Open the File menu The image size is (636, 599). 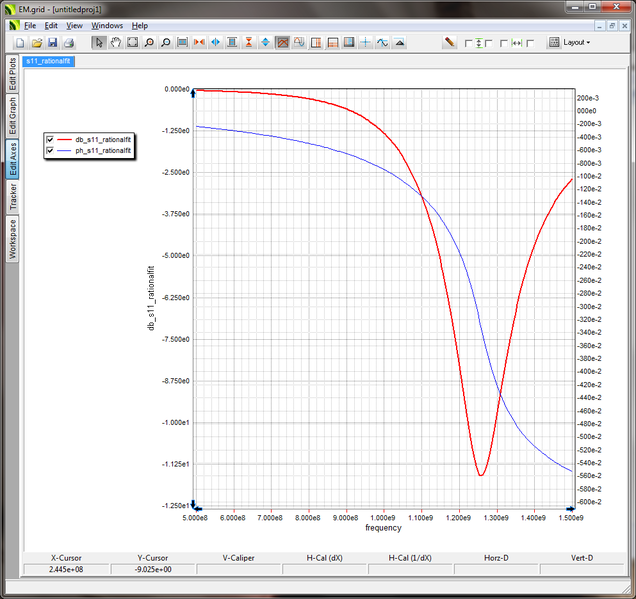tap(30, 25)
